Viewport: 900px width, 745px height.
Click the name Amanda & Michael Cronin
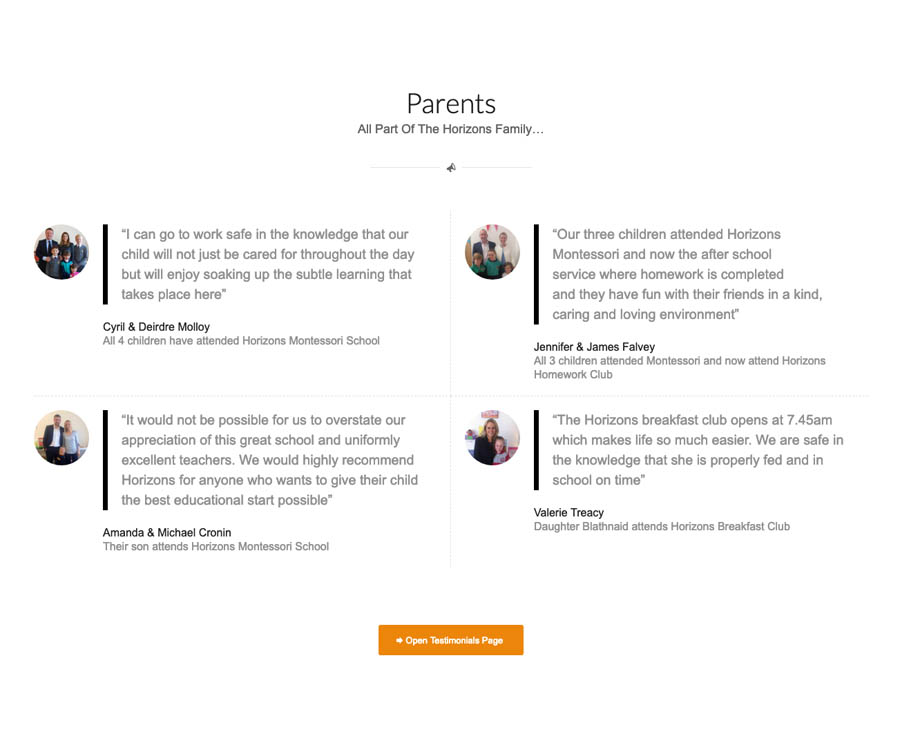[167, 533]
